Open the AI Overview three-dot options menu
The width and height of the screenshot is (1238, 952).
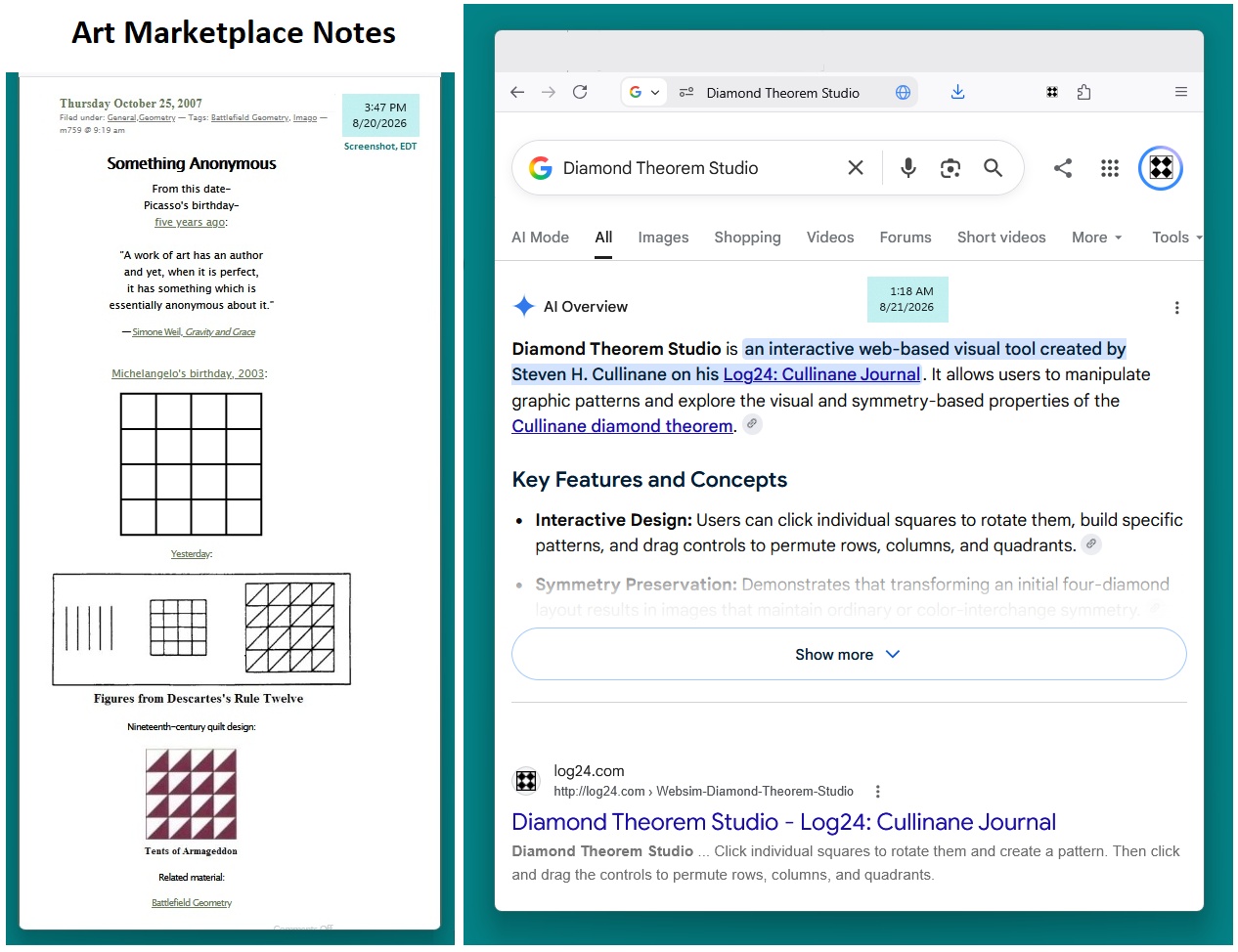coord(1176,307)
